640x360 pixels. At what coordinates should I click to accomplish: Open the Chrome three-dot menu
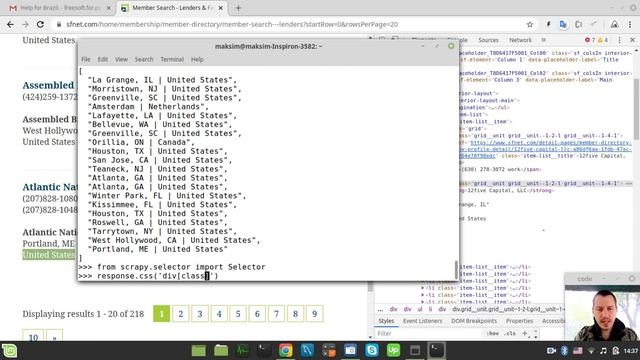(x=631, y=24)
